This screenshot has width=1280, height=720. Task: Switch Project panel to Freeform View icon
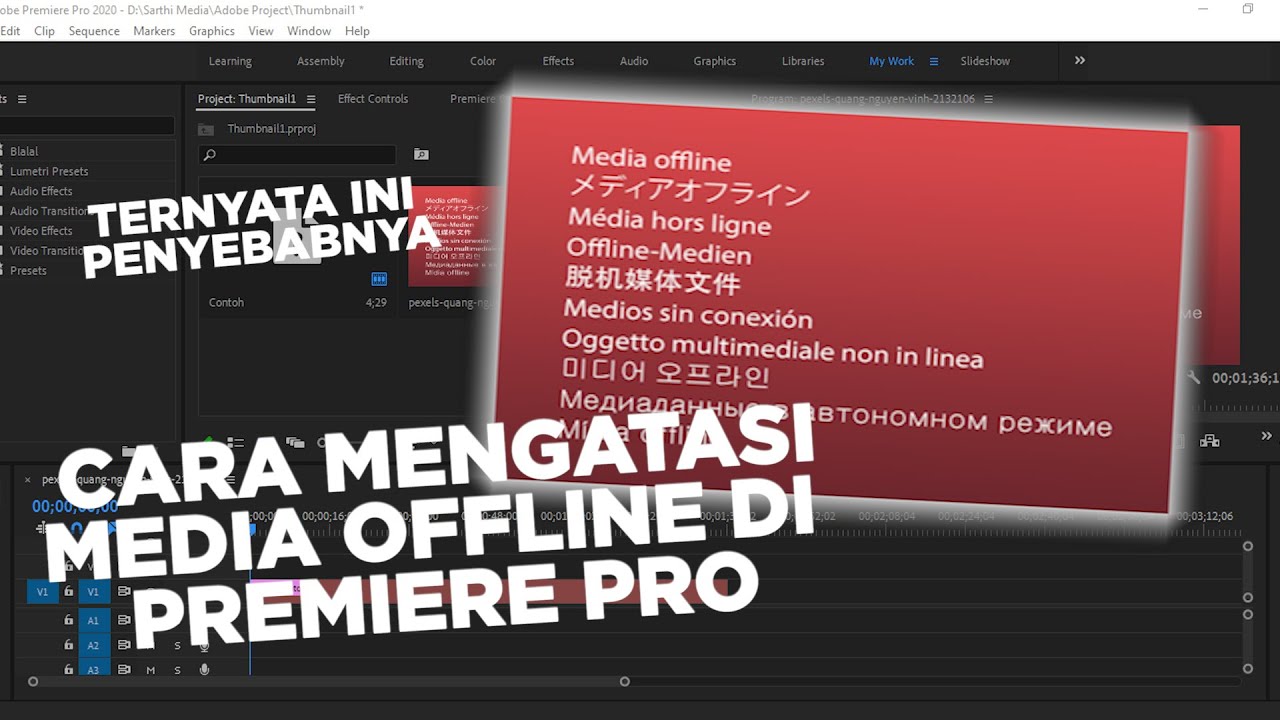pos(295,442)
